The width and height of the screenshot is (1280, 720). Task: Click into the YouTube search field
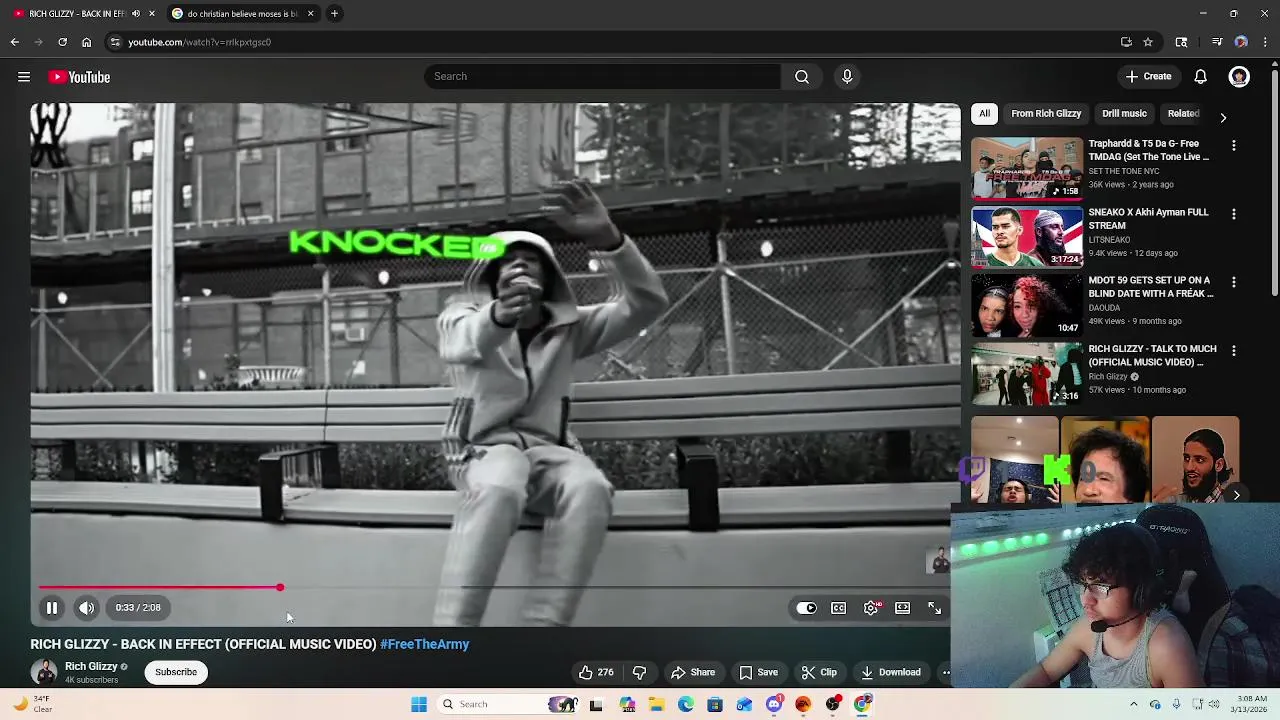(x=602, y=77)
